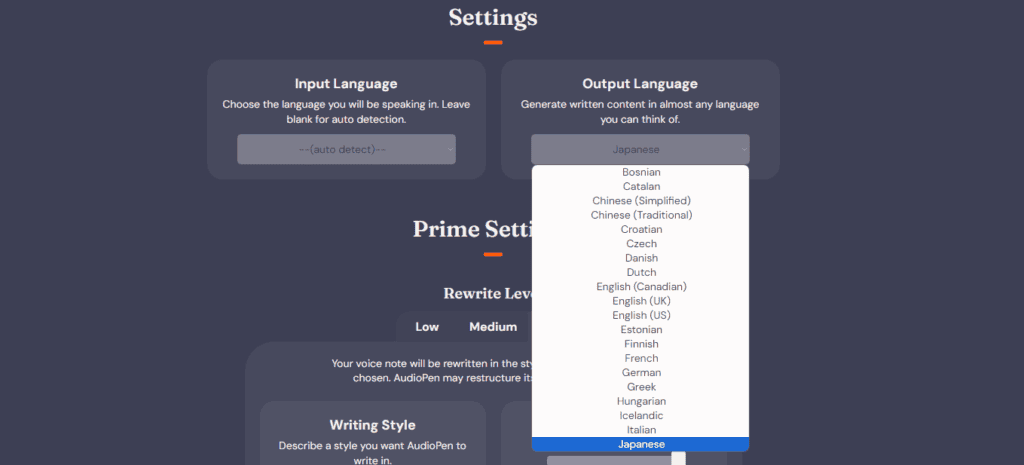Set Rewrite Level to Low

tap(427, 327)
